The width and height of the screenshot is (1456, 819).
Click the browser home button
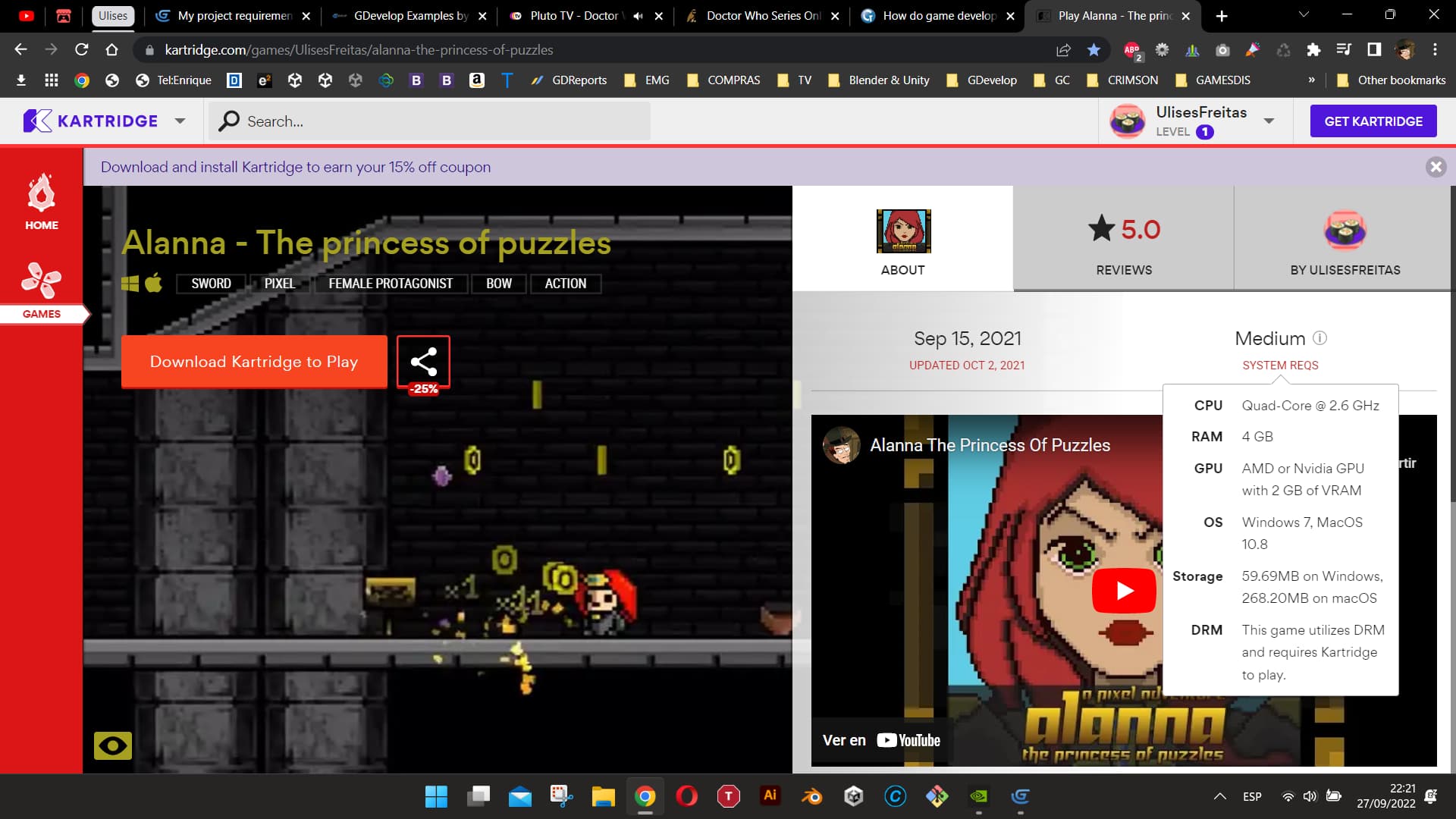tap(111, 49)
